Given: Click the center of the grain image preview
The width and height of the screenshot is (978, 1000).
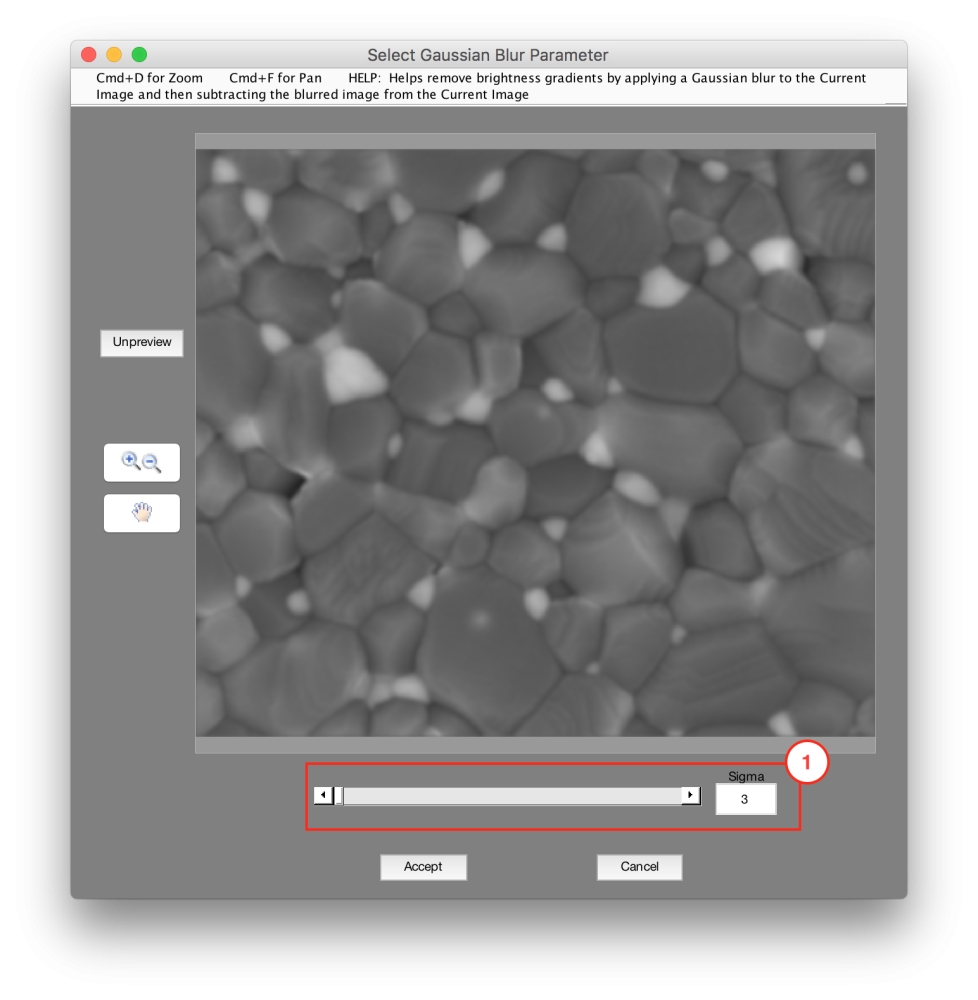Looking at the screenshot, I should (535, 443).
